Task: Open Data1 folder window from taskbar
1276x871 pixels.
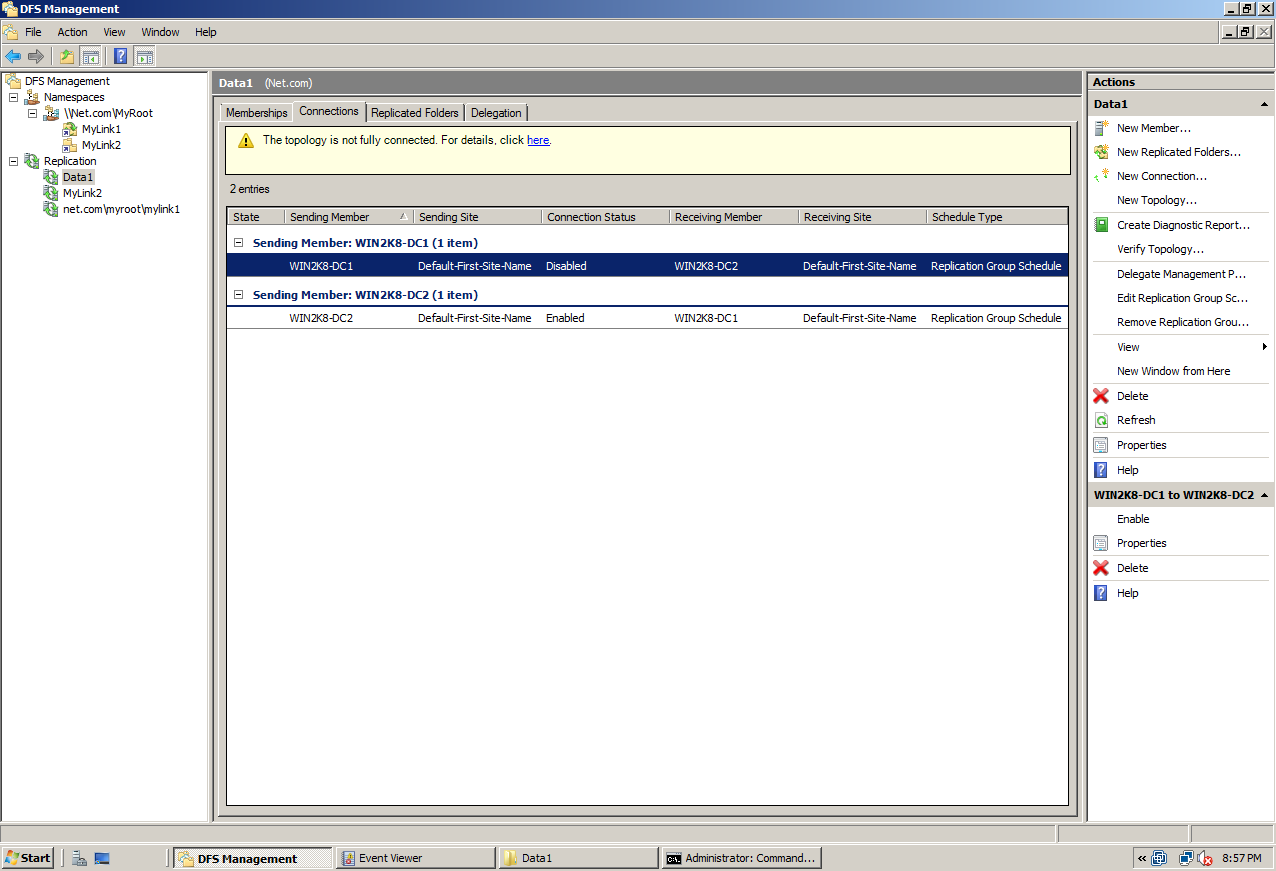Action: tap(578, 858)
